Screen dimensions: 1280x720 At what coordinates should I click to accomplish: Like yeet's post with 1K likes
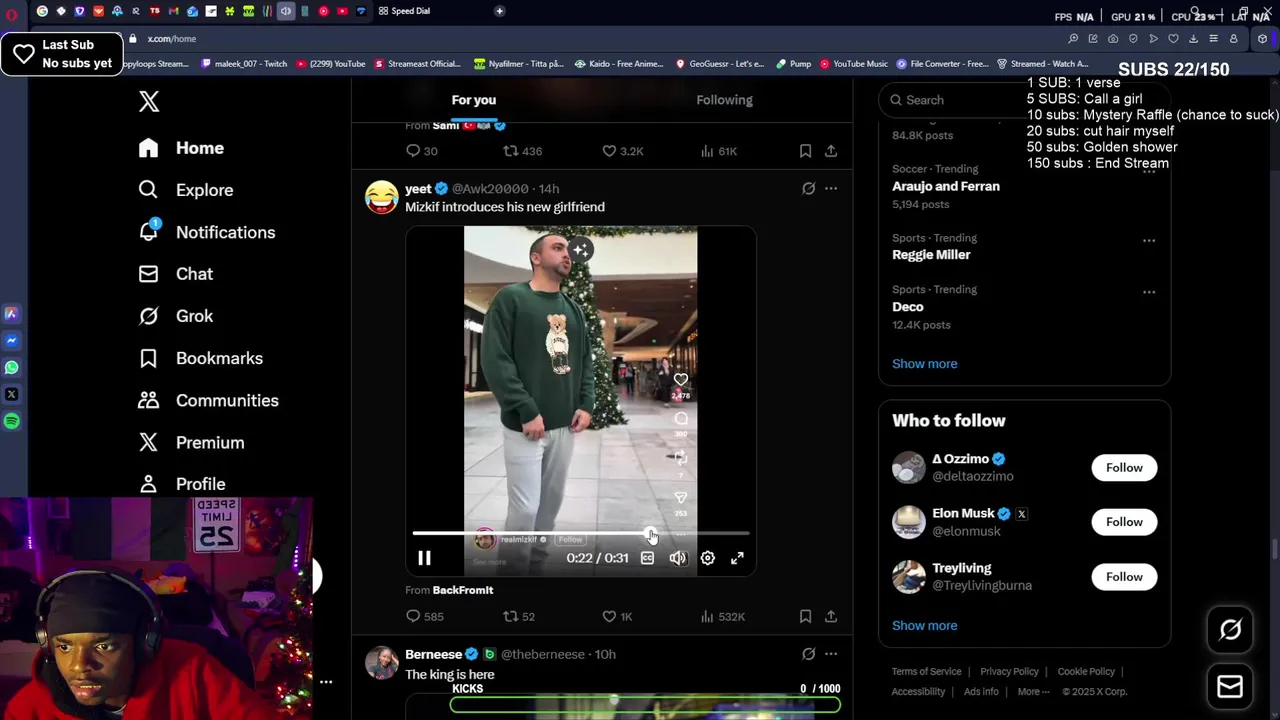[617, 617]
